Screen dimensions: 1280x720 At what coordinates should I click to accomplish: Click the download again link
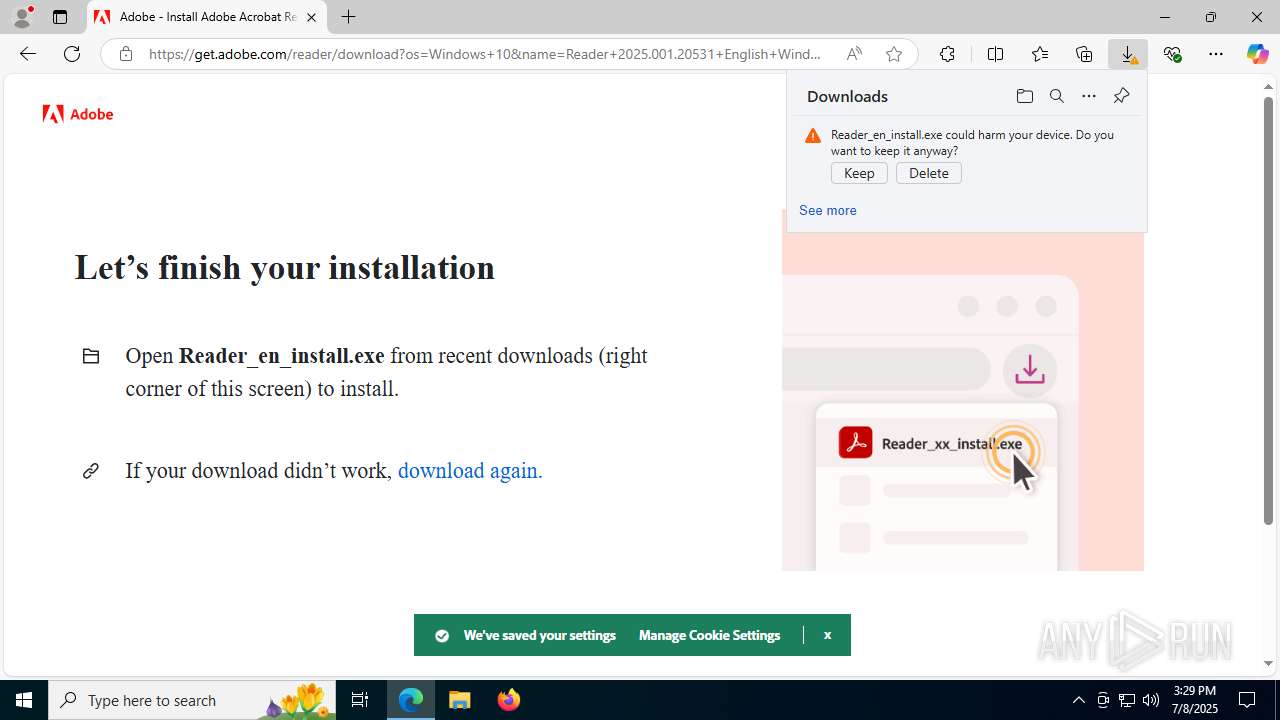[x=470, y=471]
